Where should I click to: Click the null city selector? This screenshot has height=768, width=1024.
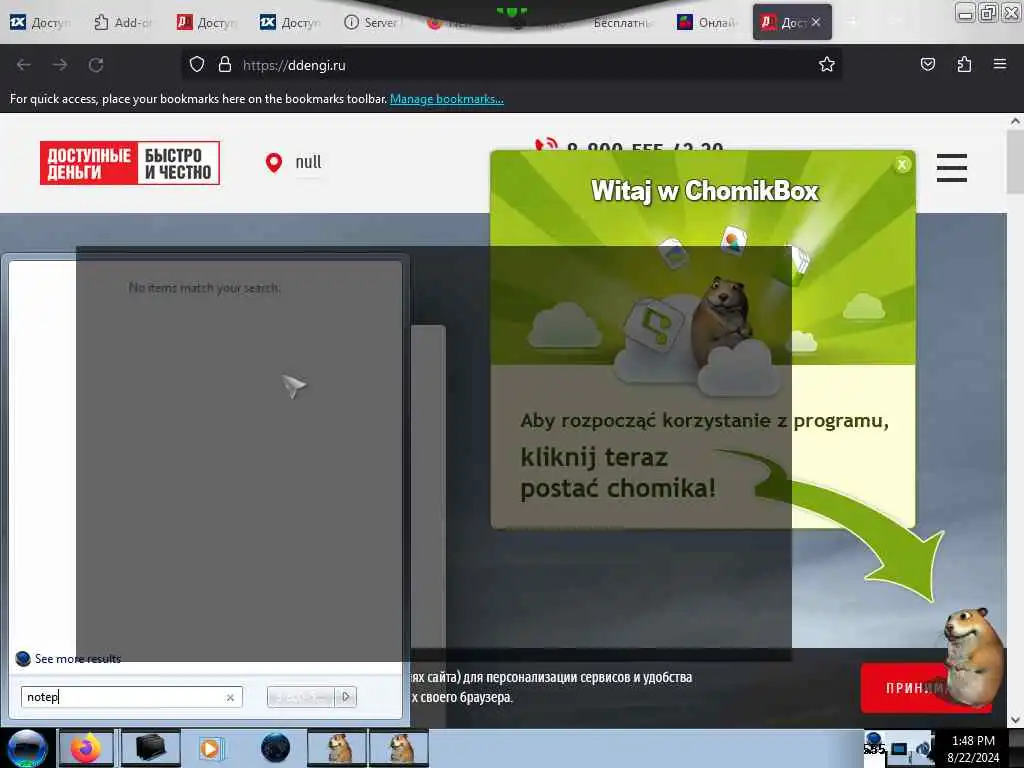coord(308,162)
